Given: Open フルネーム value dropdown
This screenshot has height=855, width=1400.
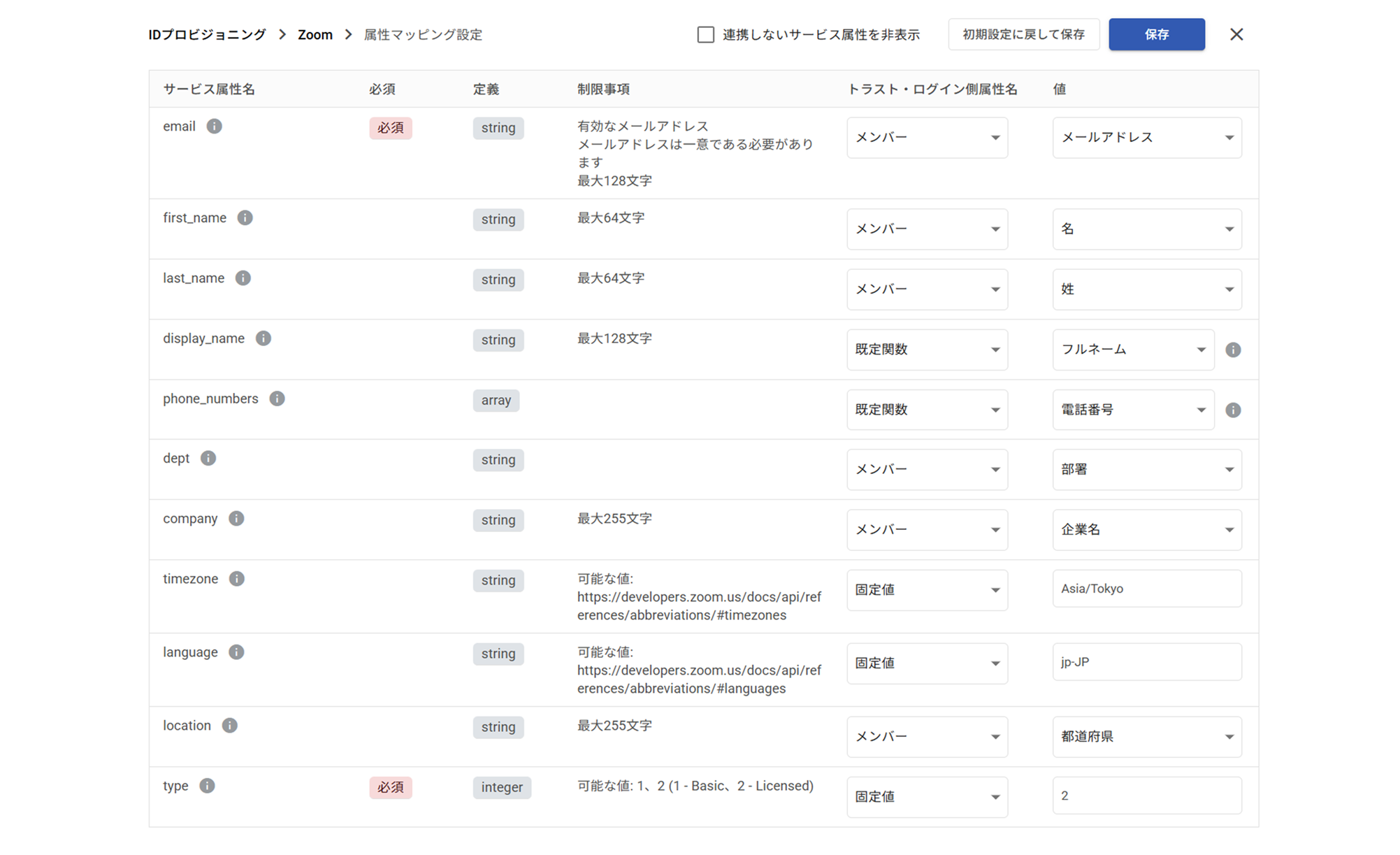Looking at the screenshot, I should pyautogui.click(x=1133, y=350).
